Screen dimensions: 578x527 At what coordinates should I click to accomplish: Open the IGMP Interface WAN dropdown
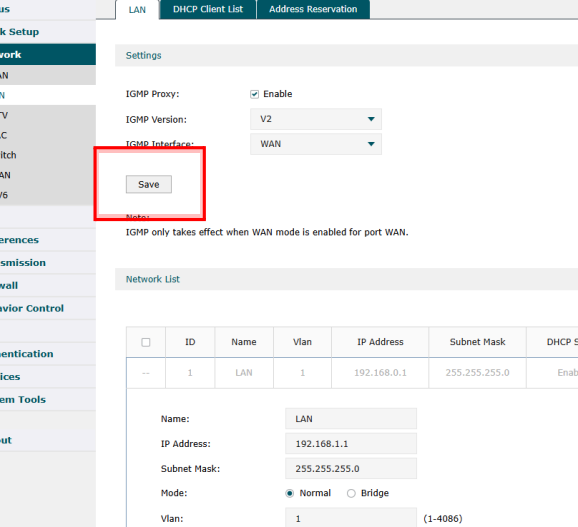pos(316,144)
